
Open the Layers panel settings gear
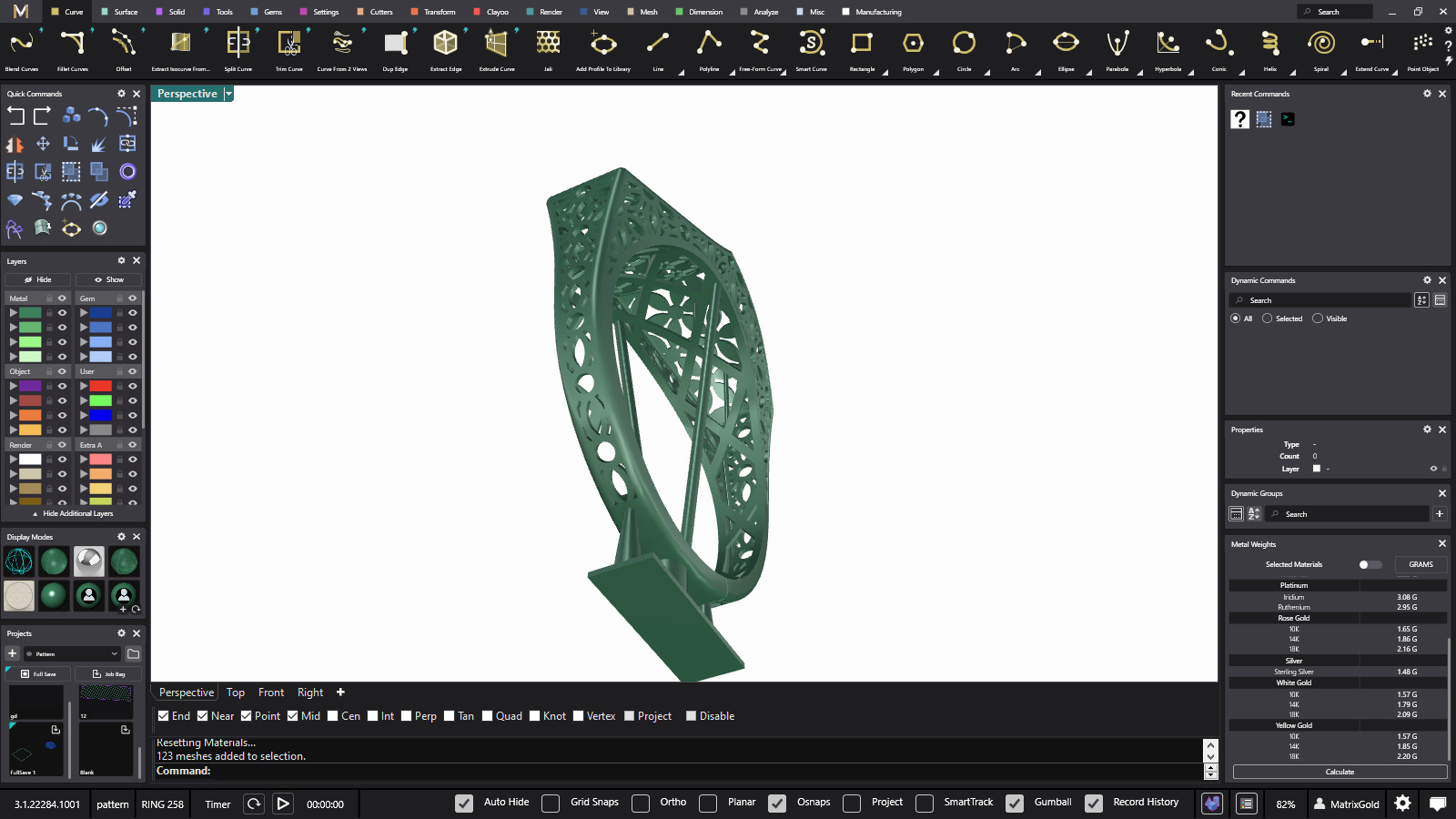(x=121, y=260)
